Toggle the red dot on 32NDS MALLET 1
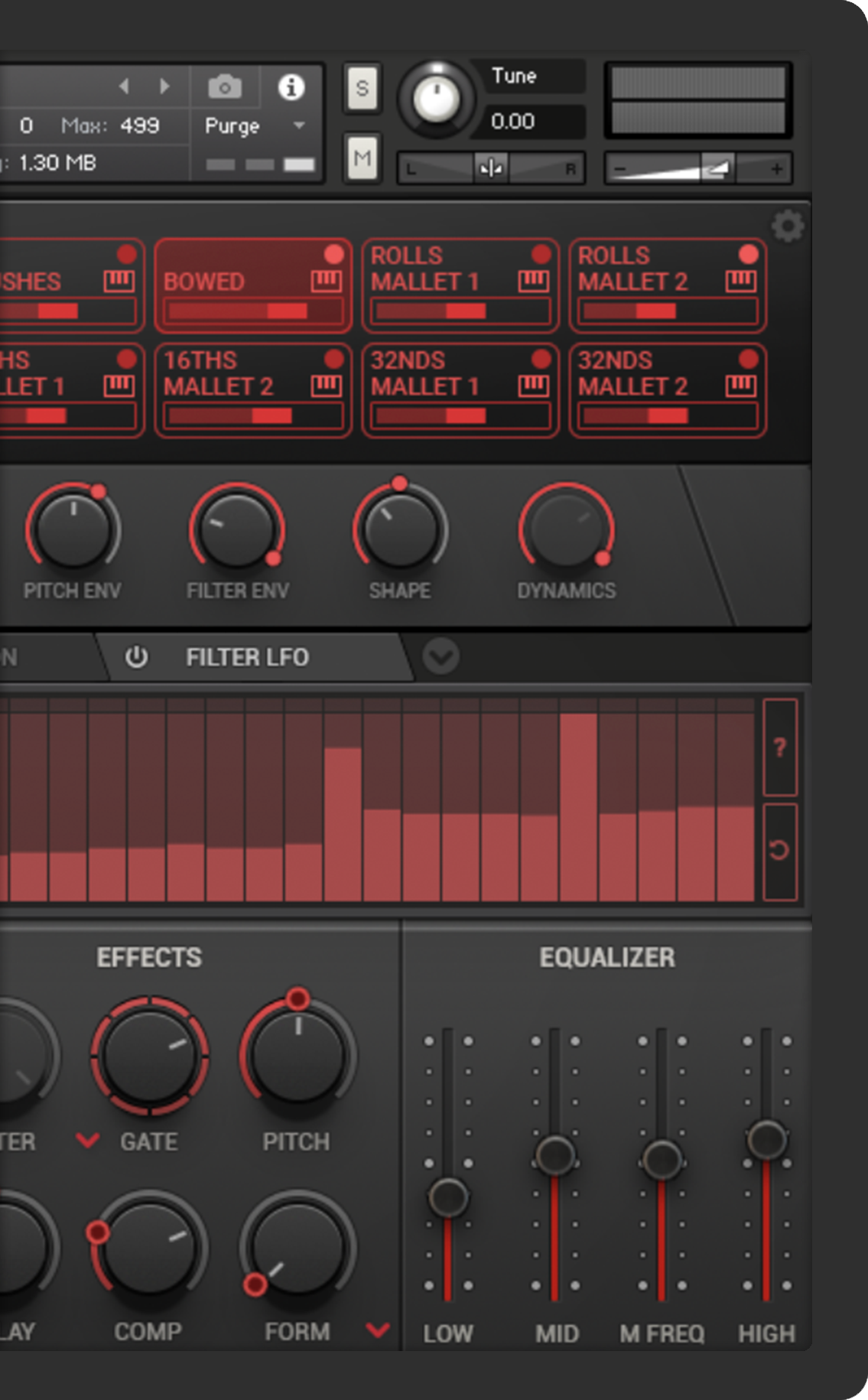The width and height of the screenshot is (868, 1400). [541, 359]
